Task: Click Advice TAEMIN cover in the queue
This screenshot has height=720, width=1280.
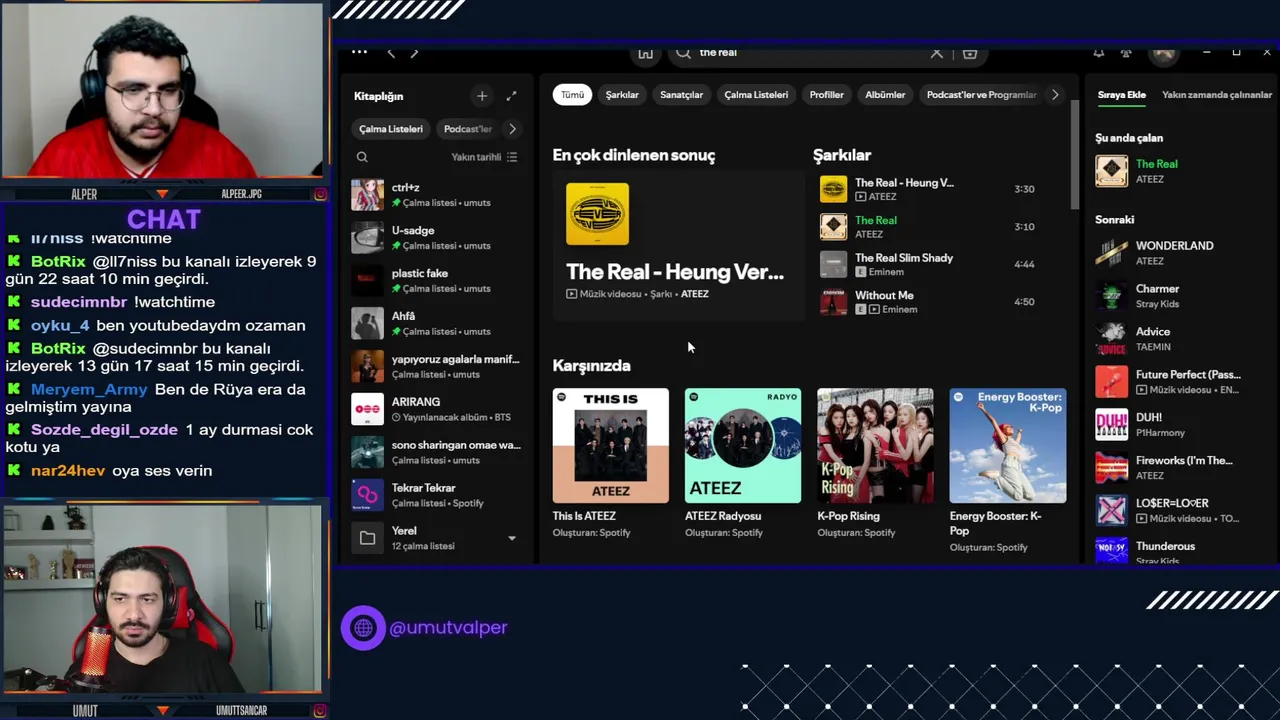Action: coord(1111,339)
